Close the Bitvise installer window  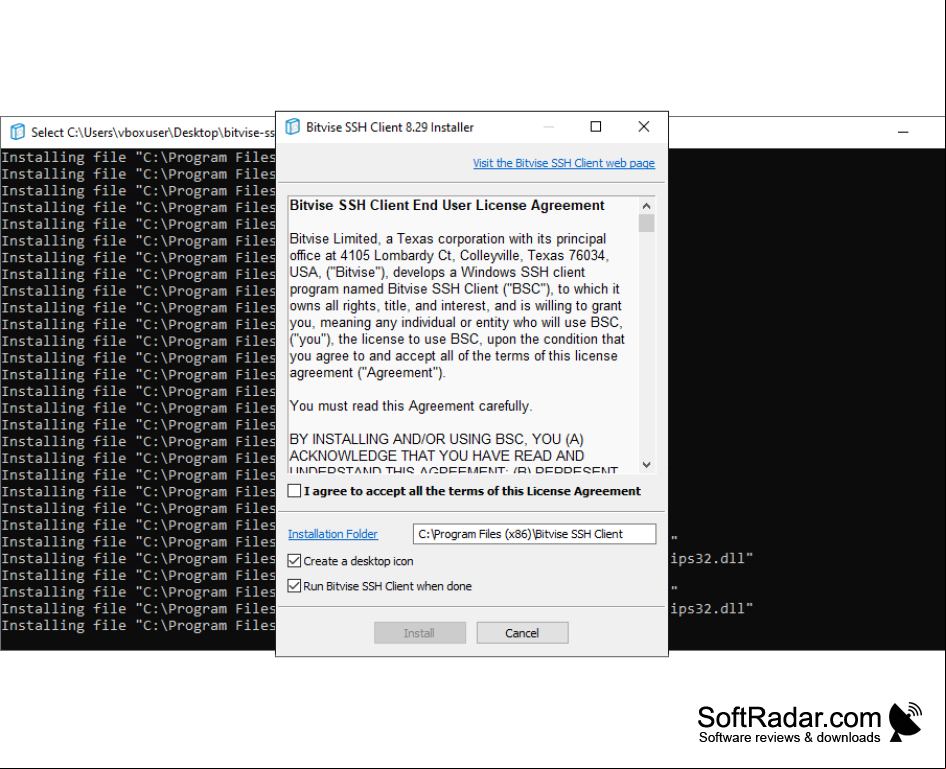point(644,127)
